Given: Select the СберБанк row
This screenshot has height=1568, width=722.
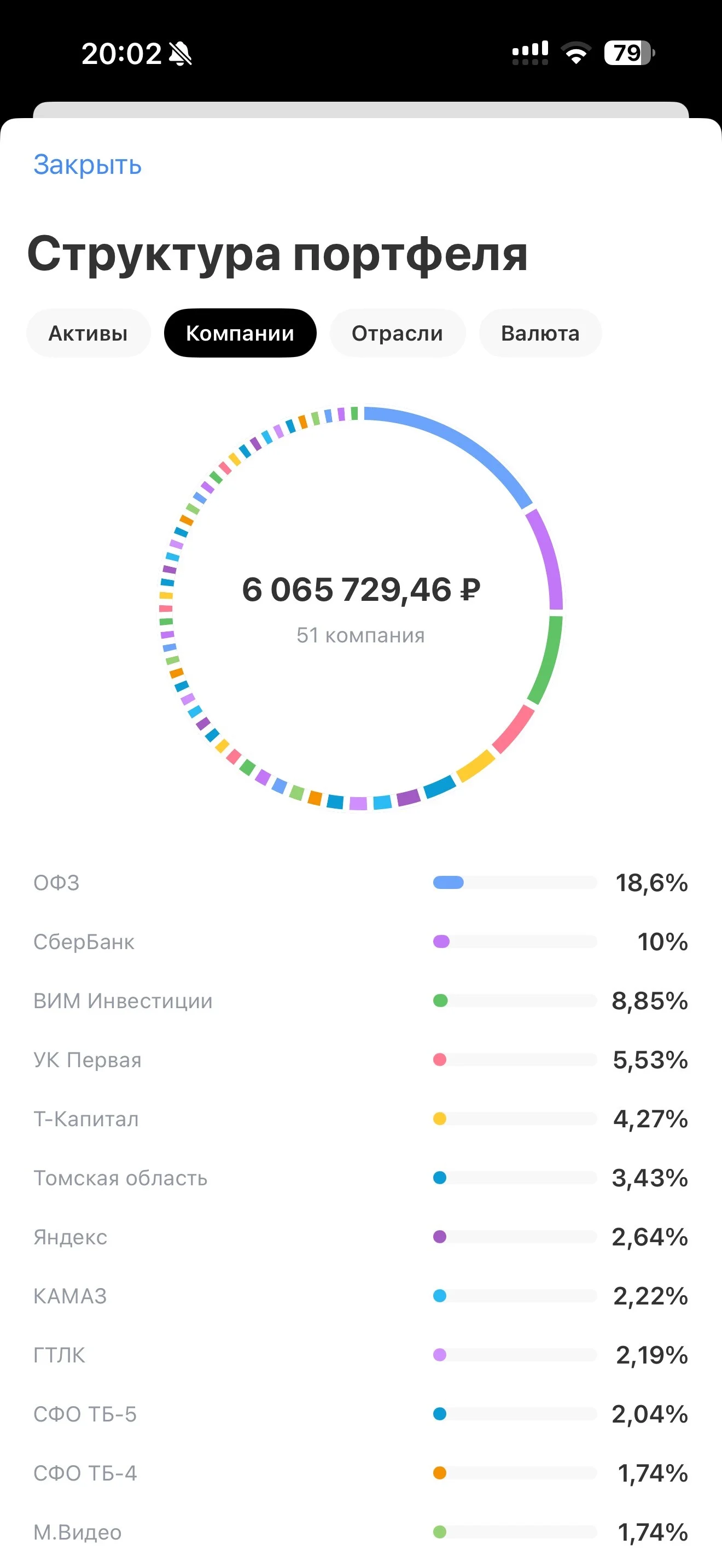Looking at the screenshot, I should [x=361, y=941].
